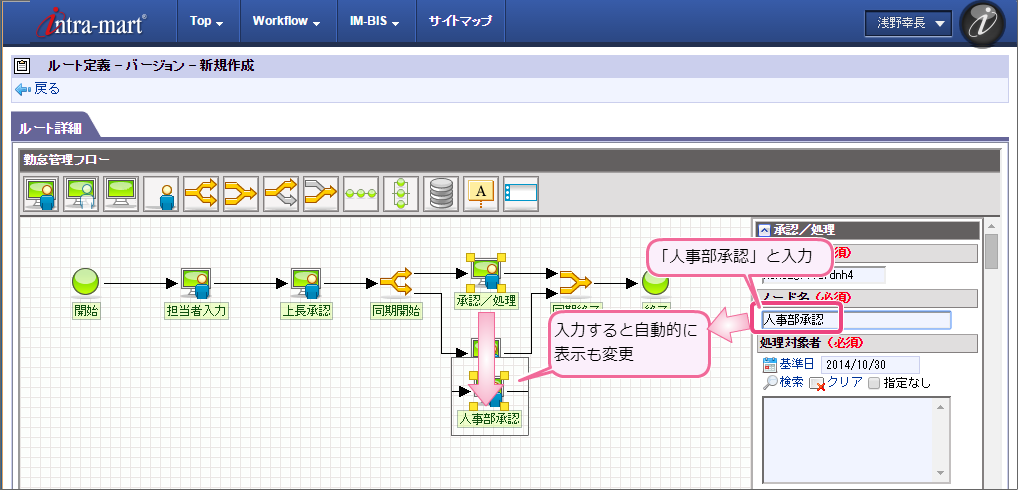Click the round 'i' logo button

pyautogui.click(x=982, y=23)
